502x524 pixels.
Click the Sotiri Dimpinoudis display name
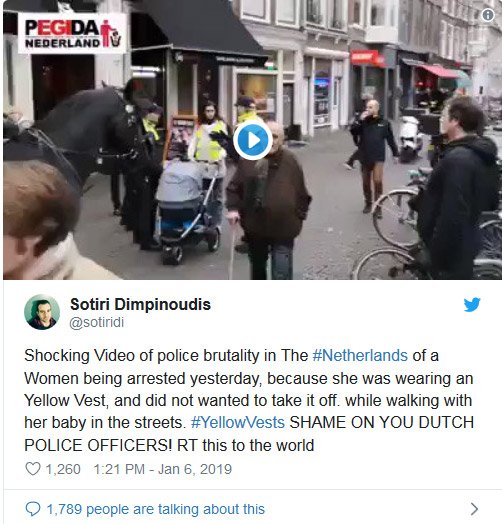click(140, 304)
